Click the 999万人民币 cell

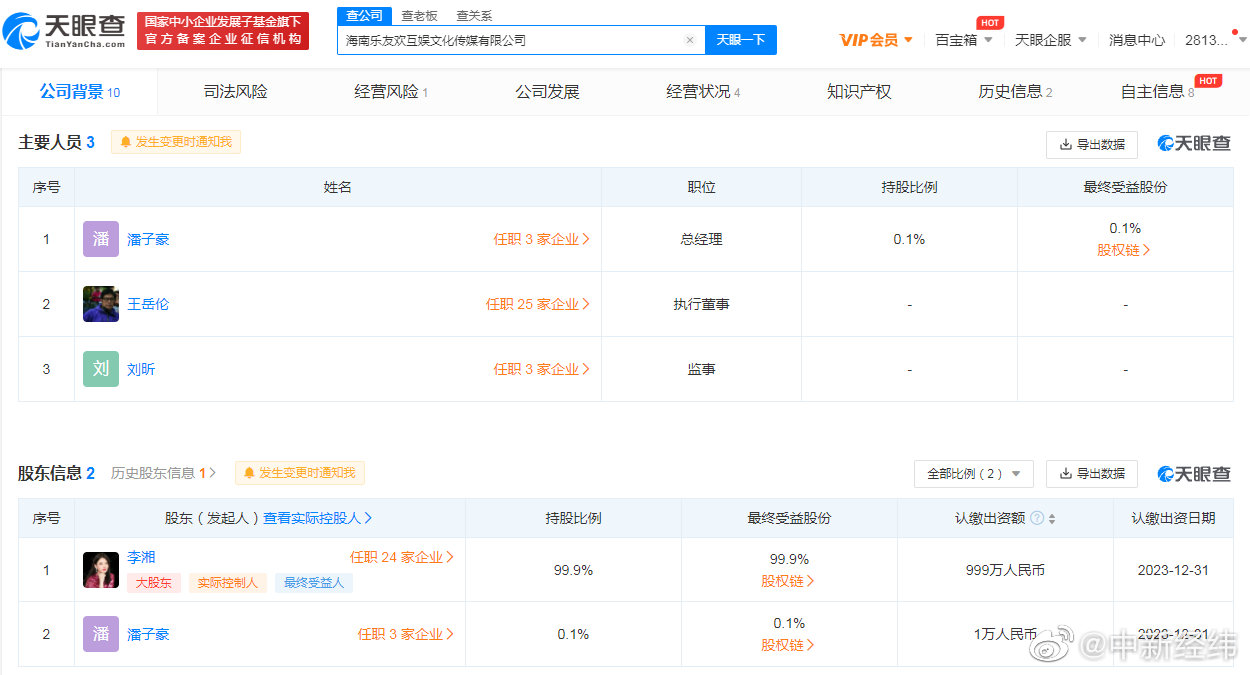tap(1005, 570)
